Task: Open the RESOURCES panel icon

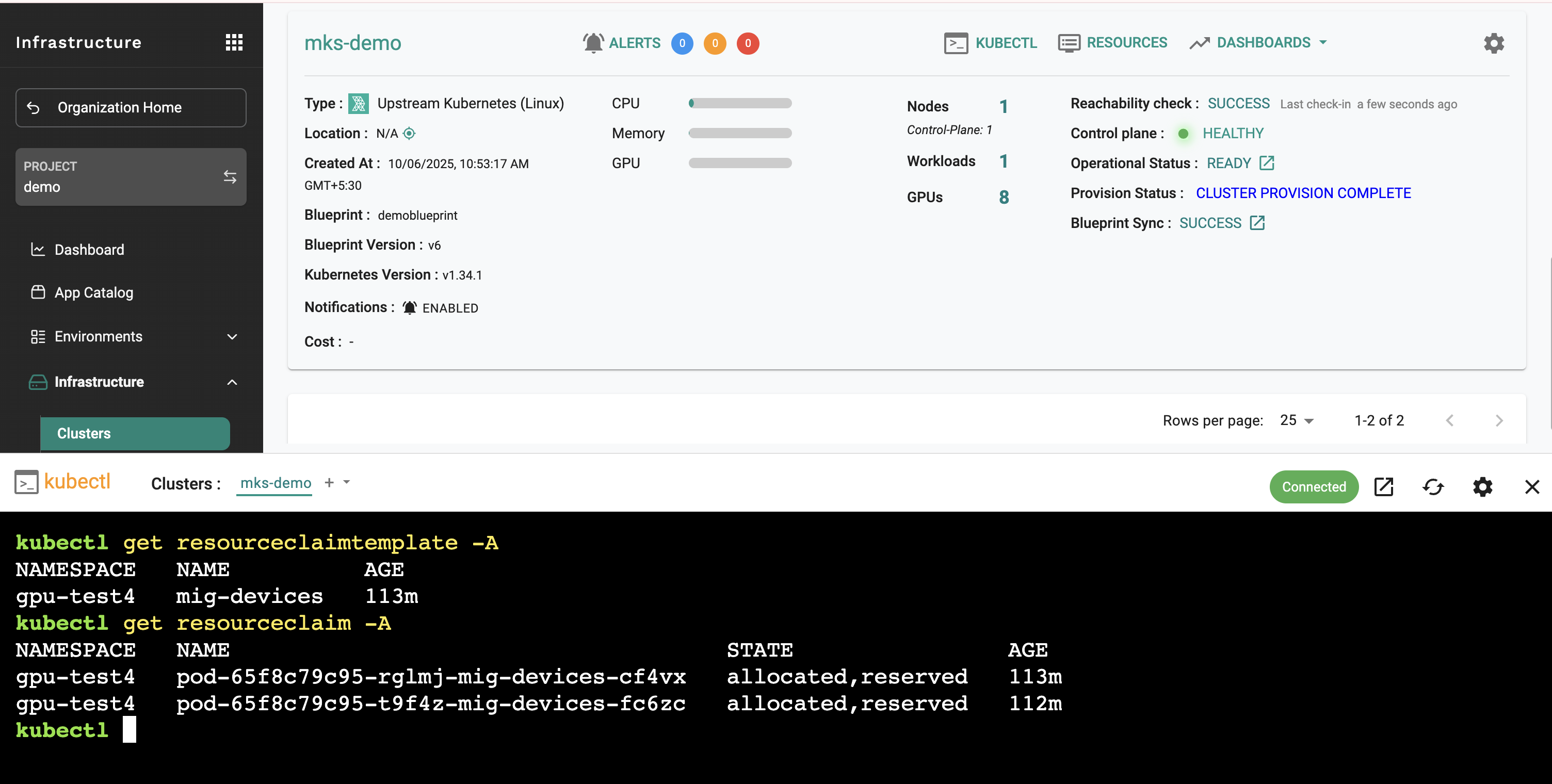Action: [1069, 43]
